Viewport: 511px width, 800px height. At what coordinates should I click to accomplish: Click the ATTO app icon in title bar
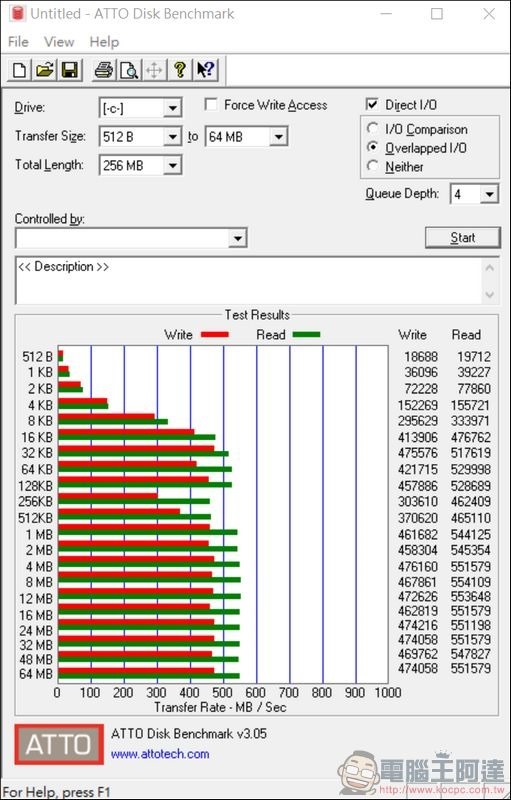point(17,14)
